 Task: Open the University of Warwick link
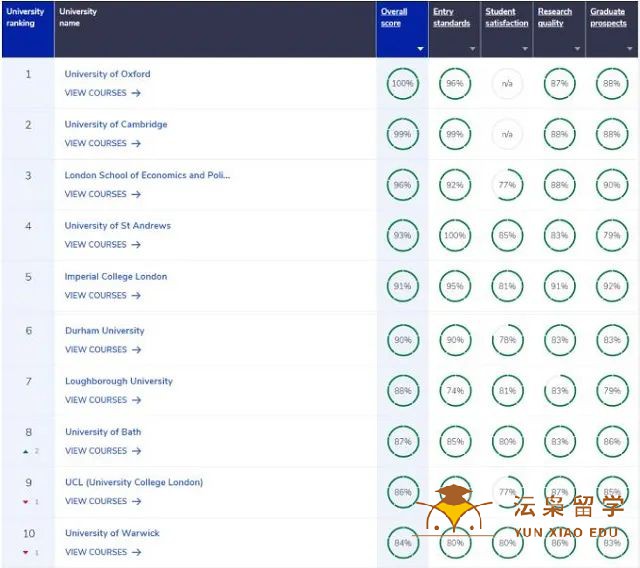[x=112, y=533]
